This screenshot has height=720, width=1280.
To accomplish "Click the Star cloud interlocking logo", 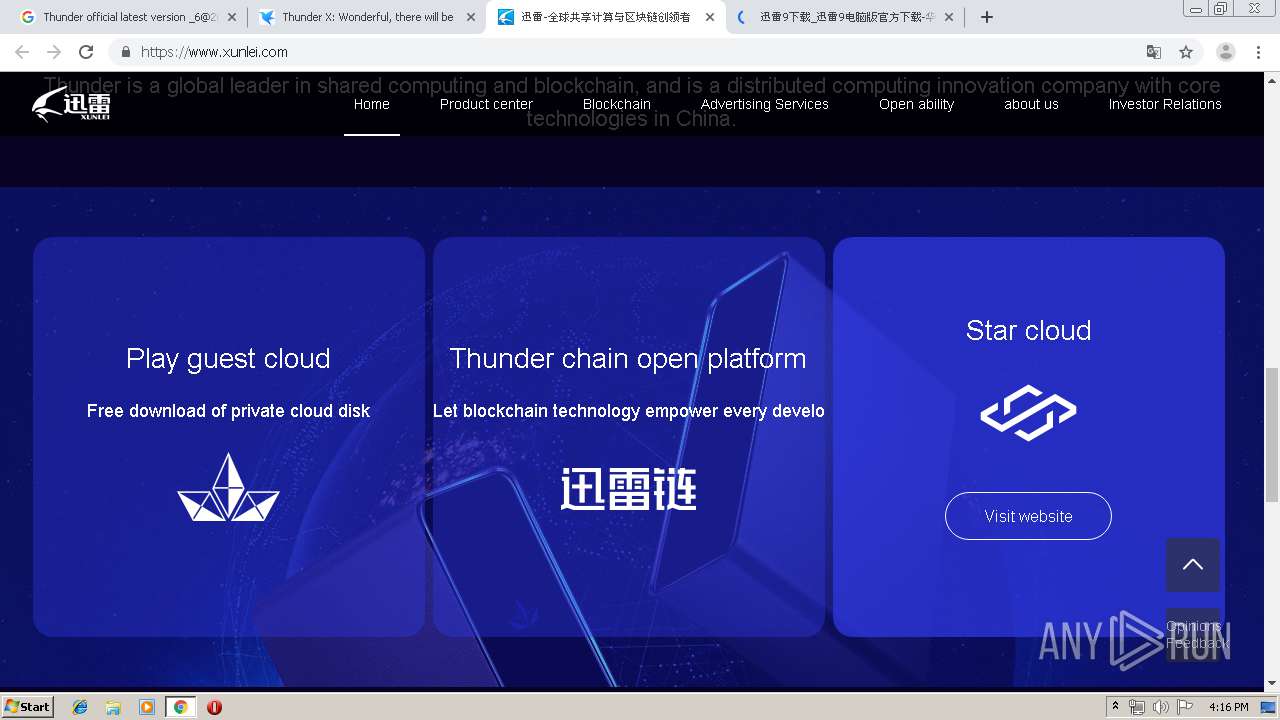I will click(x=1028, y=413).
